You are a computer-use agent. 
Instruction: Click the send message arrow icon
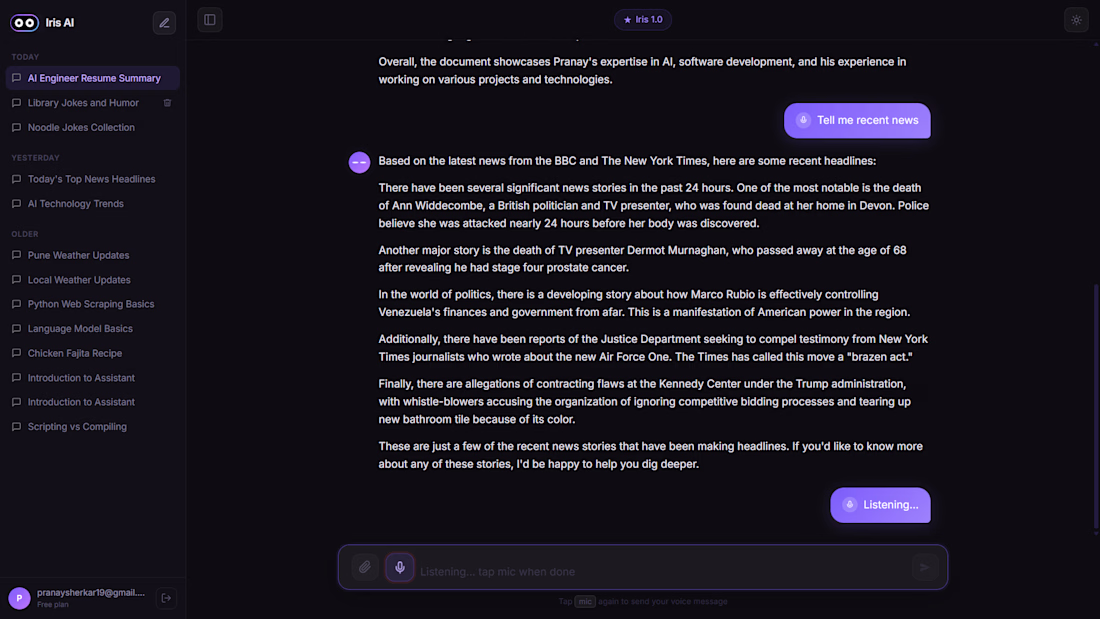tap(925, 567)
